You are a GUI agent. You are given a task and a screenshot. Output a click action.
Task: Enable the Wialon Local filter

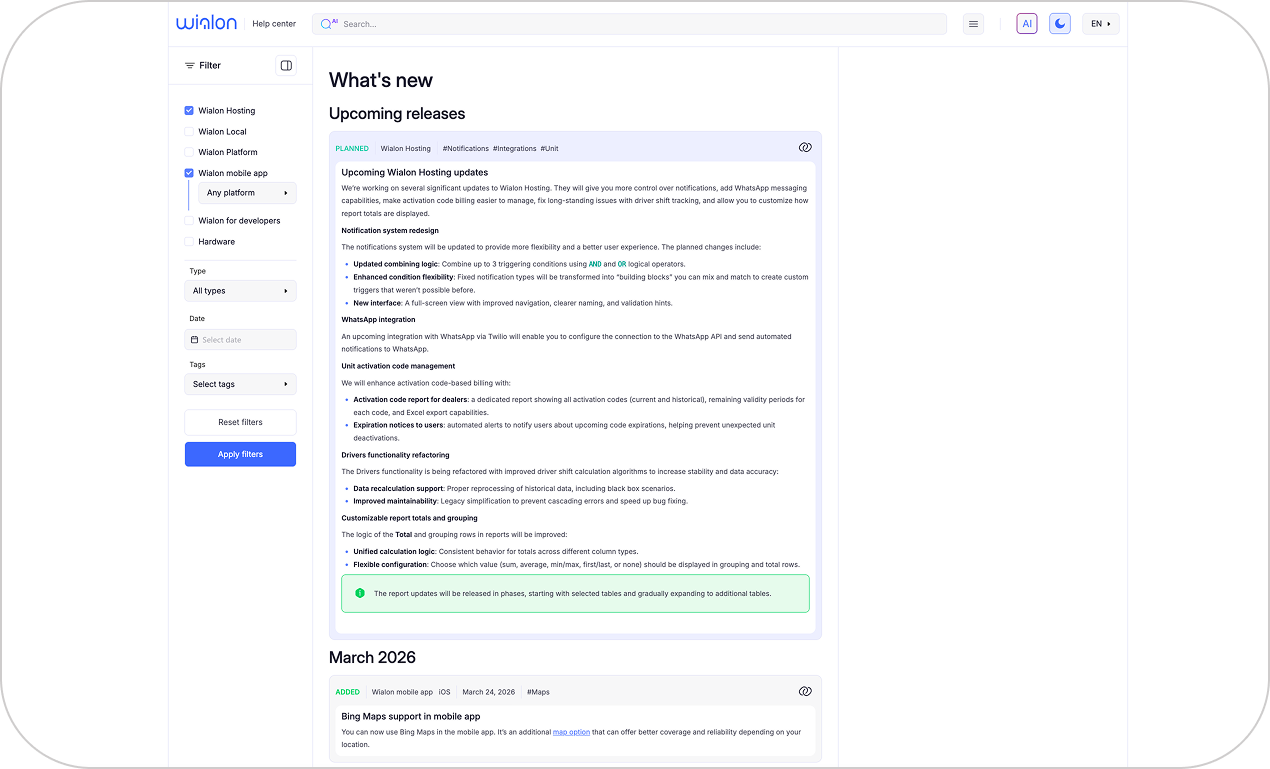point(188,131)
